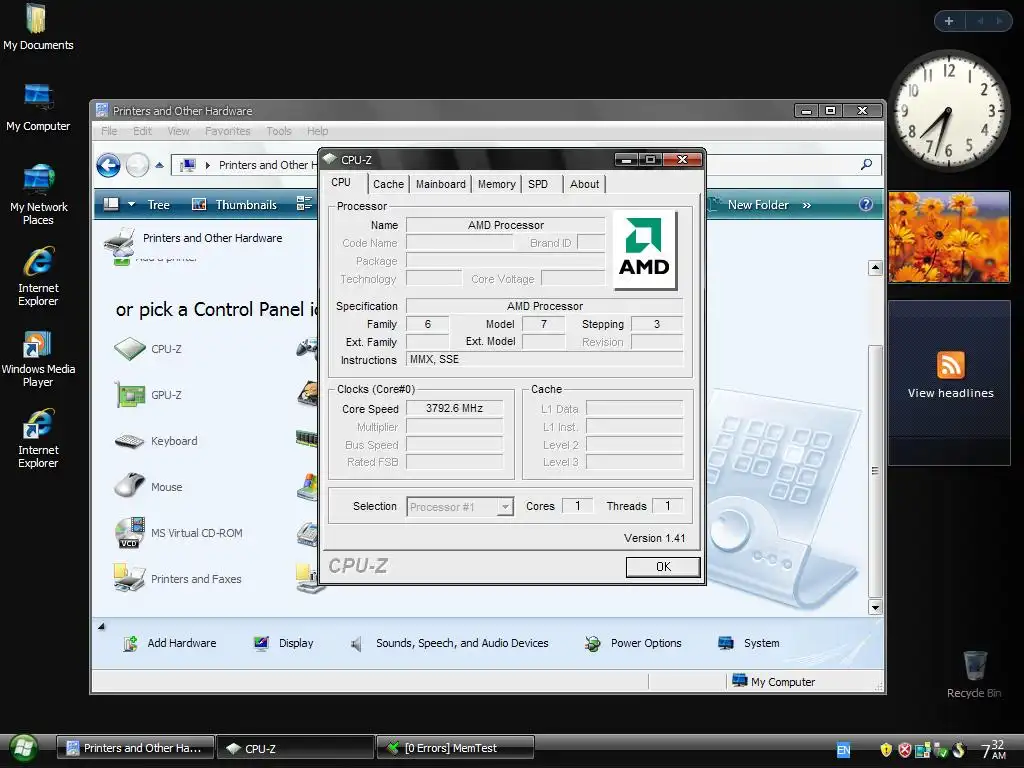Switch to the About tab in CPU-Z
Viewport: 1024px width, 768px height.
[584, 184]
